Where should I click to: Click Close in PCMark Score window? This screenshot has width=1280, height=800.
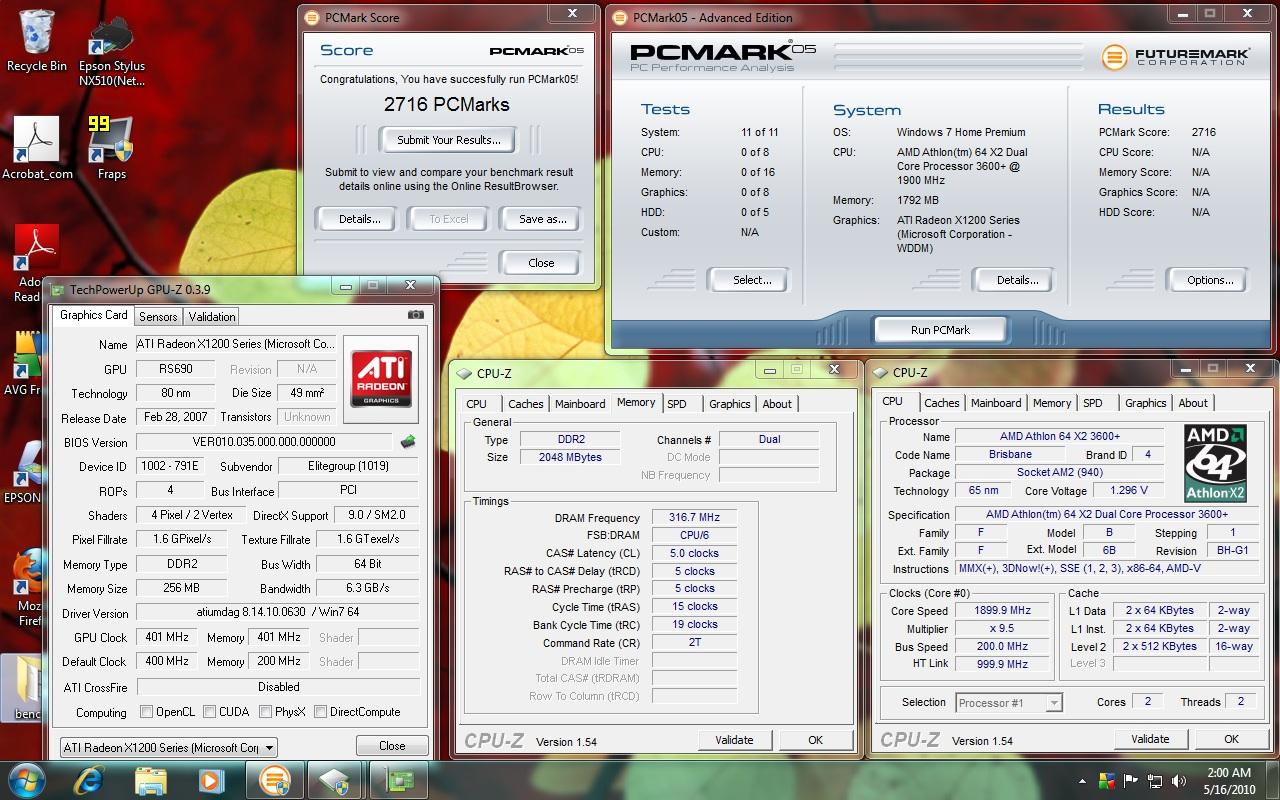[541, 263]
